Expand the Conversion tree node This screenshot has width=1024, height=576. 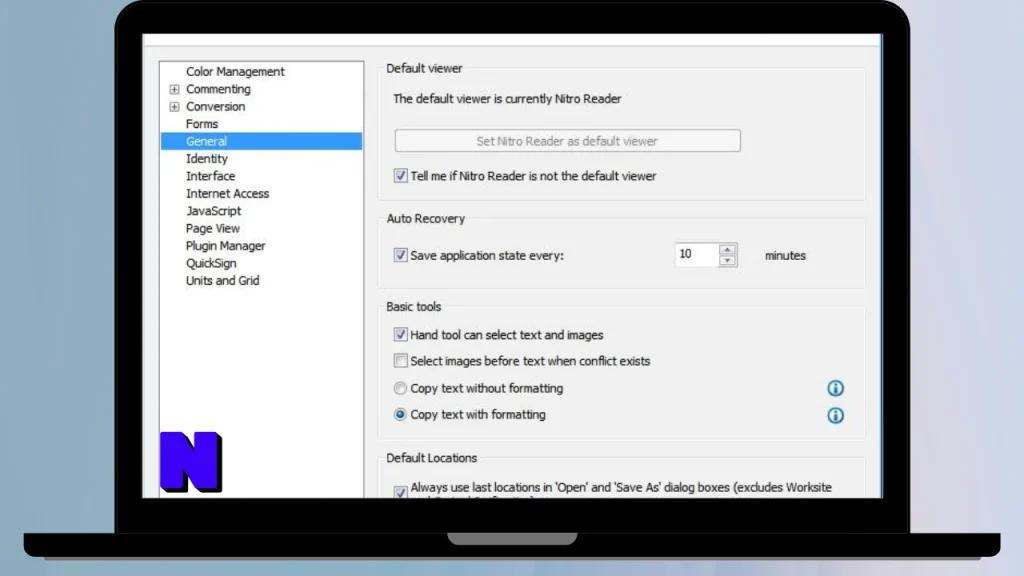[174, 106]
